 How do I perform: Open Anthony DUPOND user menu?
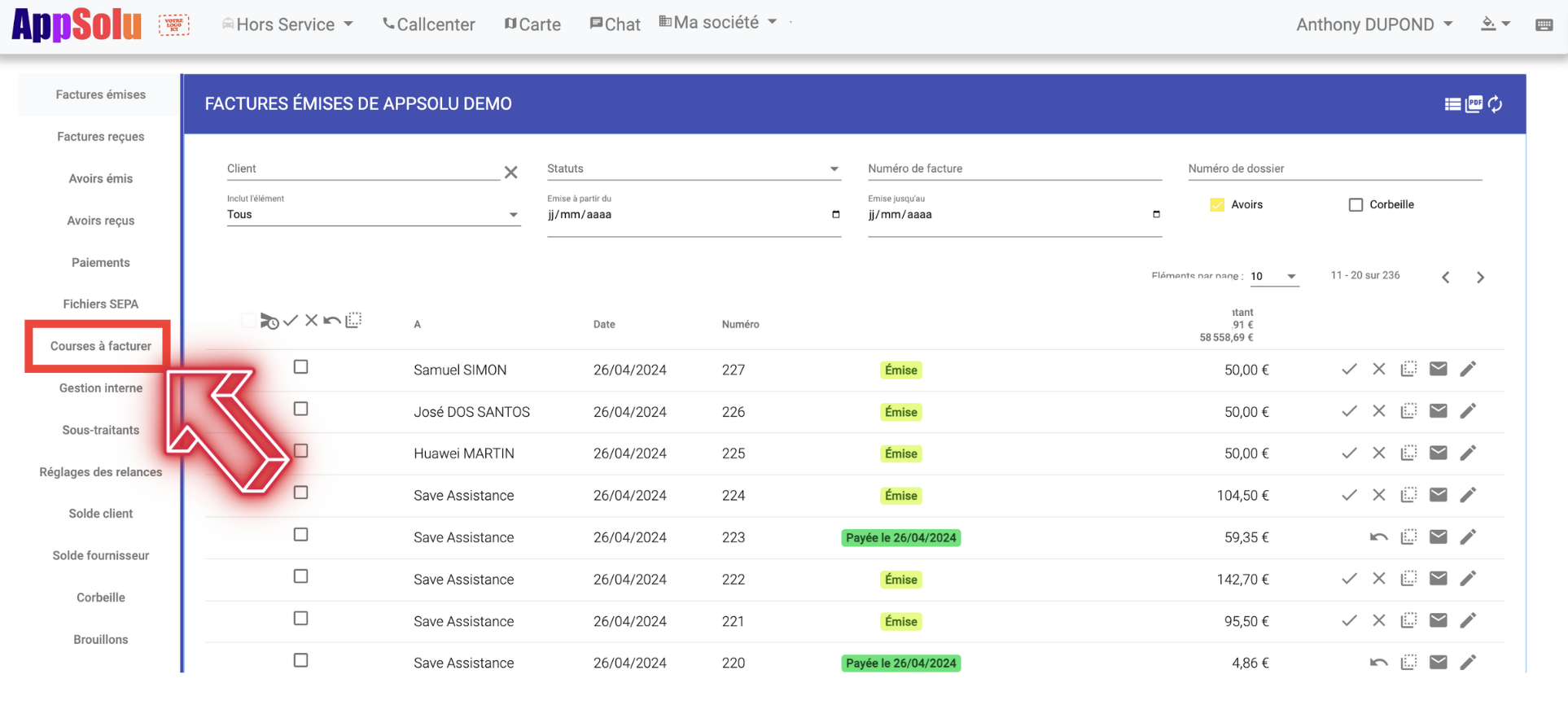click(x=1374, y=24)
